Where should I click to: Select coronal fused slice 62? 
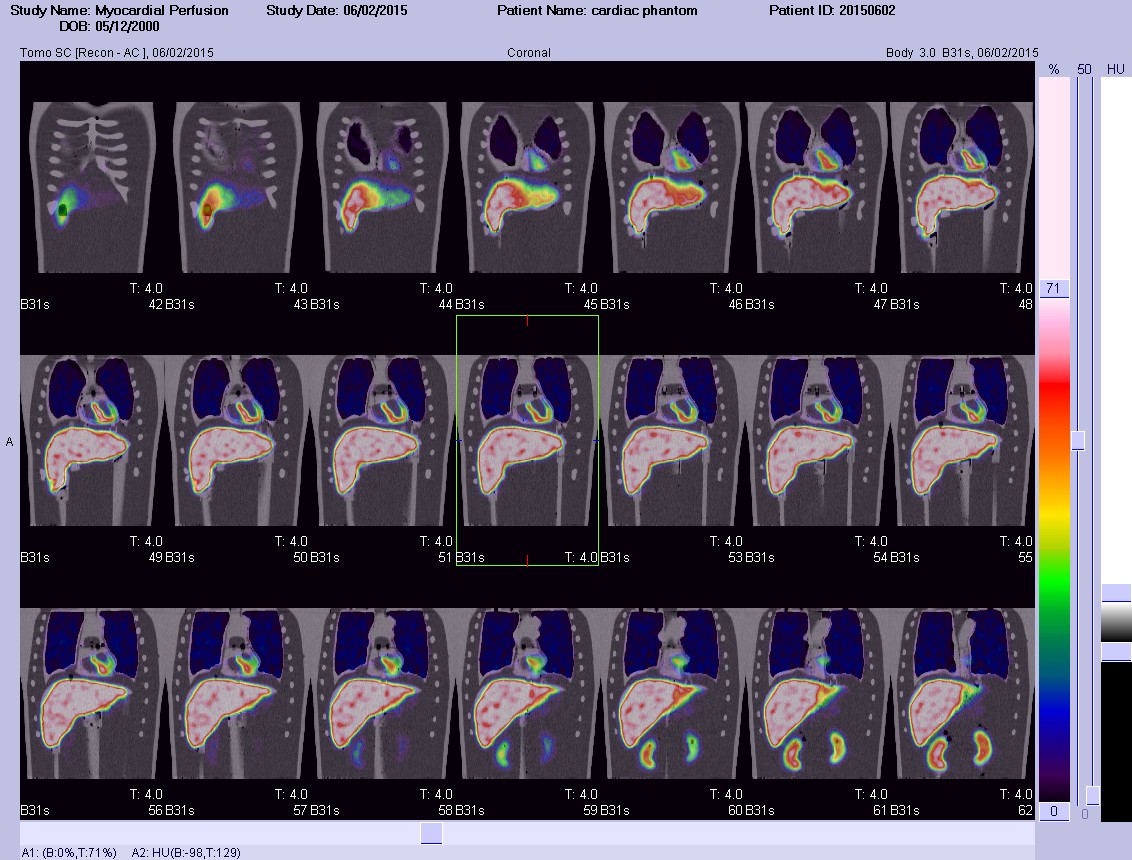click(962, 694)
